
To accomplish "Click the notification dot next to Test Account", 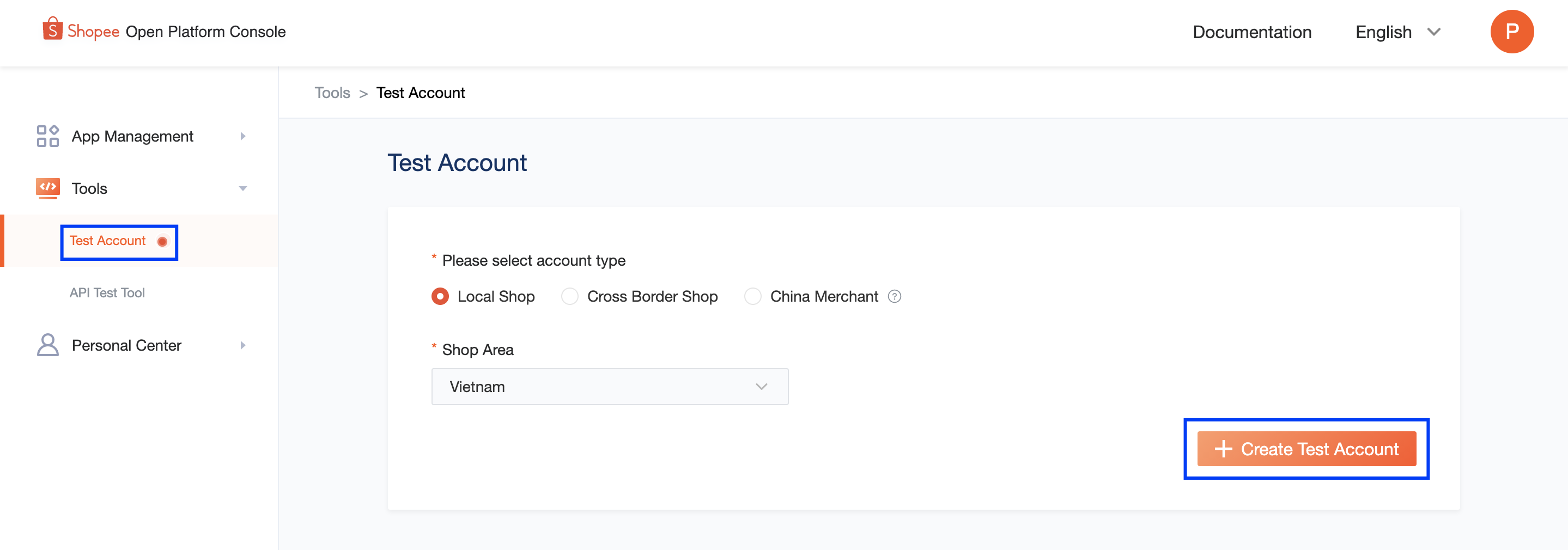I will coord(162,241).
